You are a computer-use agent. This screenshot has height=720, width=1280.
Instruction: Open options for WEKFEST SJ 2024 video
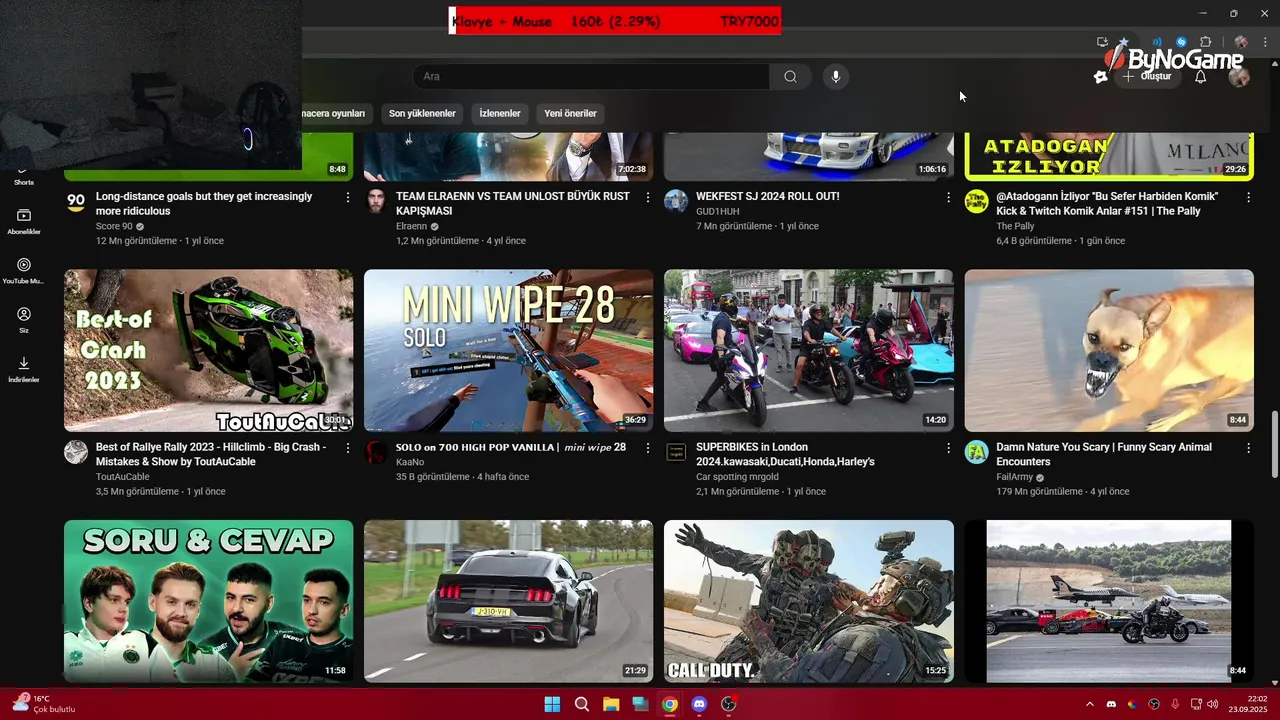[948, 198]
